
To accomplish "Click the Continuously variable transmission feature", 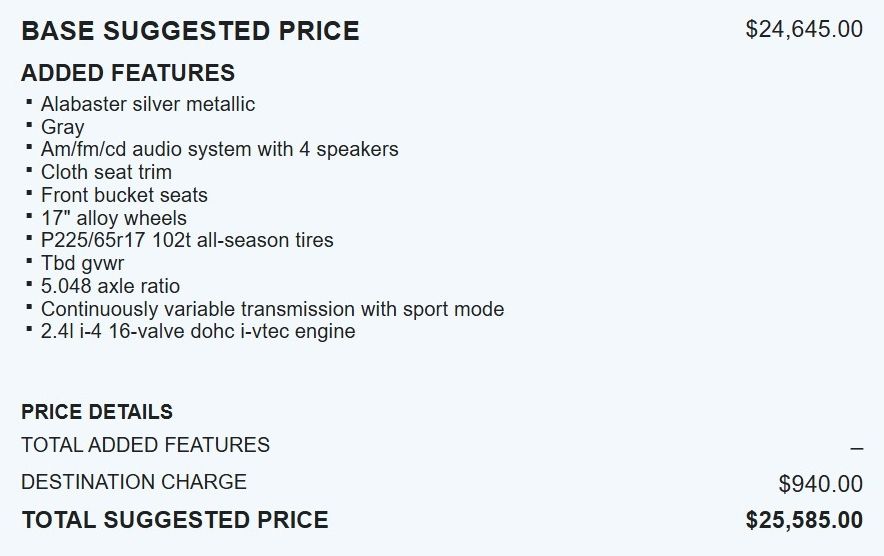I will [x=272, y=309].
